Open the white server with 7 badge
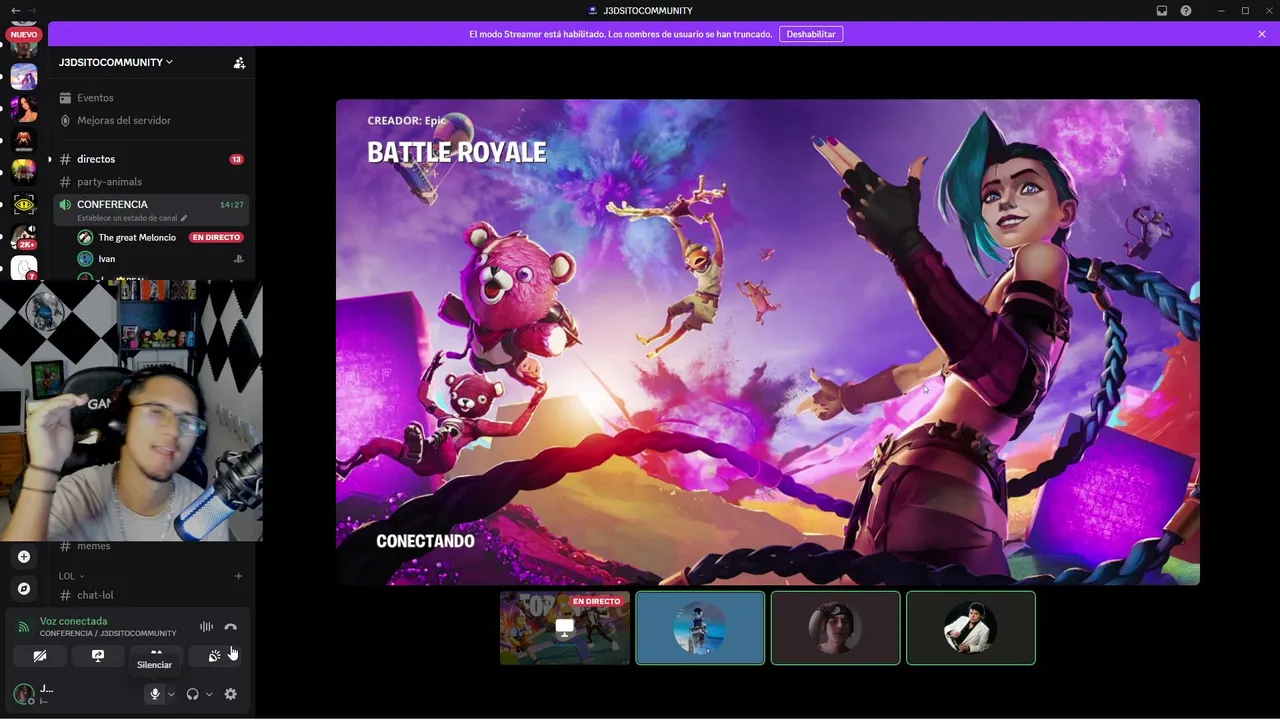This screenshot has height=720, width=1280. point(24,268)
